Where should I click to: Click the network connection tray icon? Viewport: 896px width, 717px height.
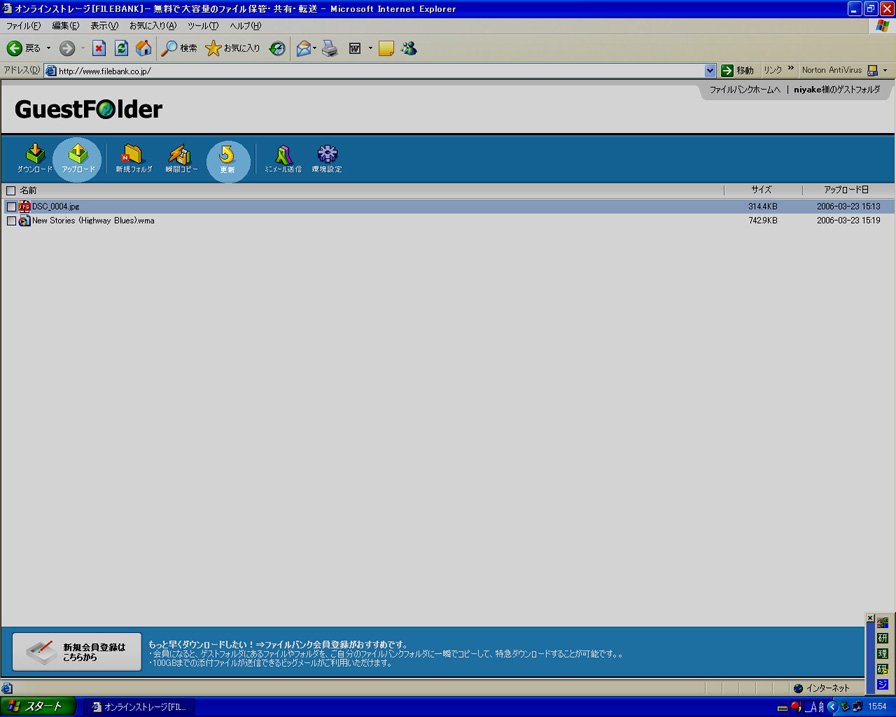[857, 707]
